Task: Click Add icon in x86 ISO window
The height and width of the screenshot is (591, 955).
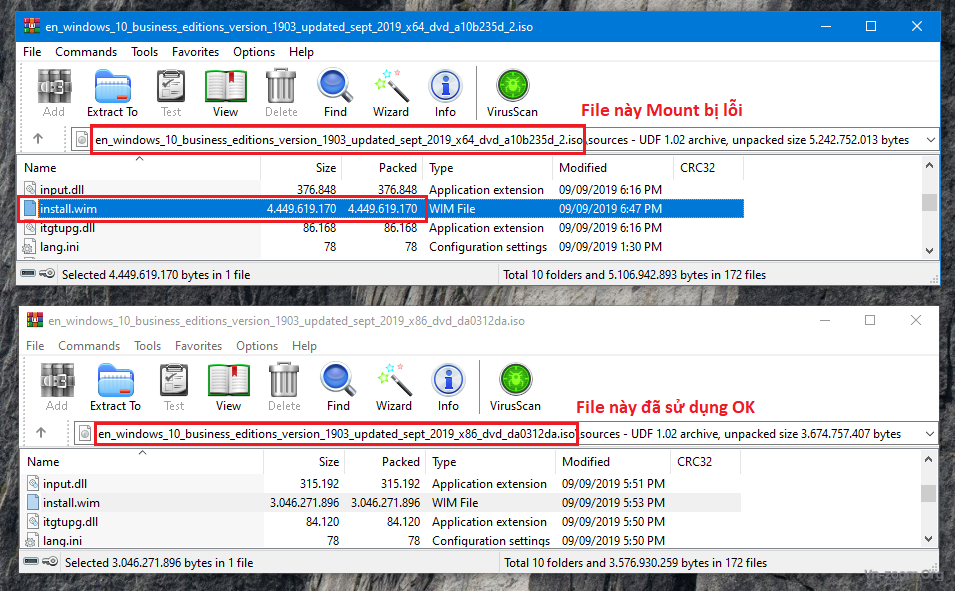Action: [57, 387]
